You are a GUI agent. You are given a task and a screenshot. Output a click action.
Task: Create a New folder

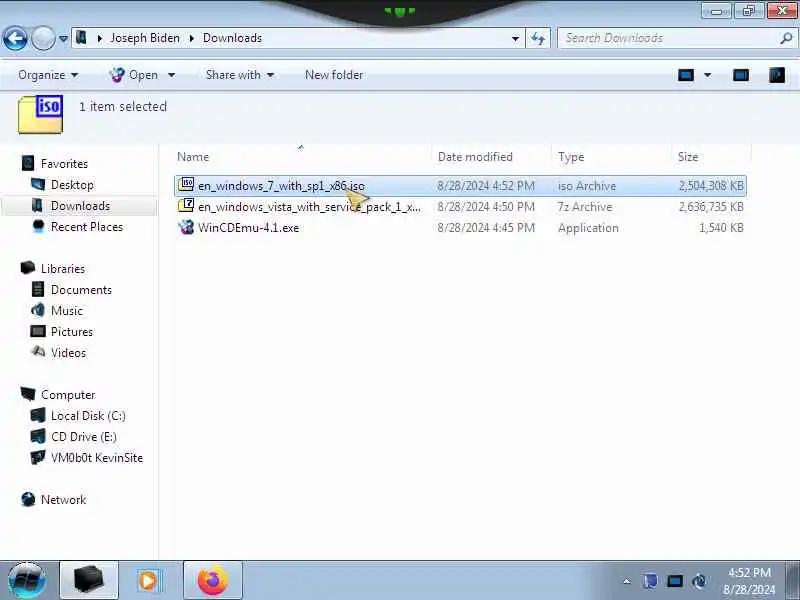[334, 75]
